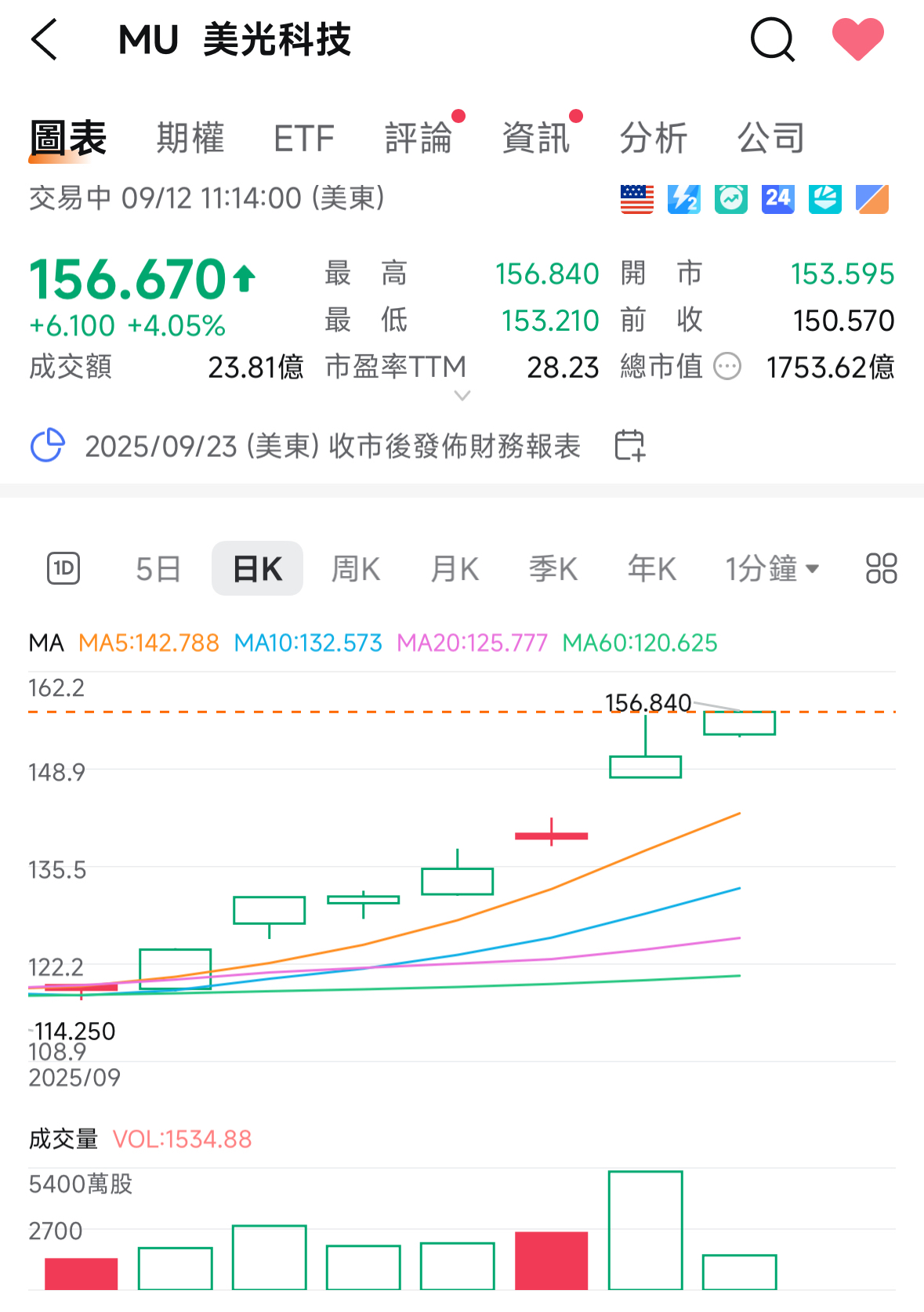The height and width of the screenshot is (1312, 924).
Task: Tap the current price 156.670
Action: click(129, 279)
